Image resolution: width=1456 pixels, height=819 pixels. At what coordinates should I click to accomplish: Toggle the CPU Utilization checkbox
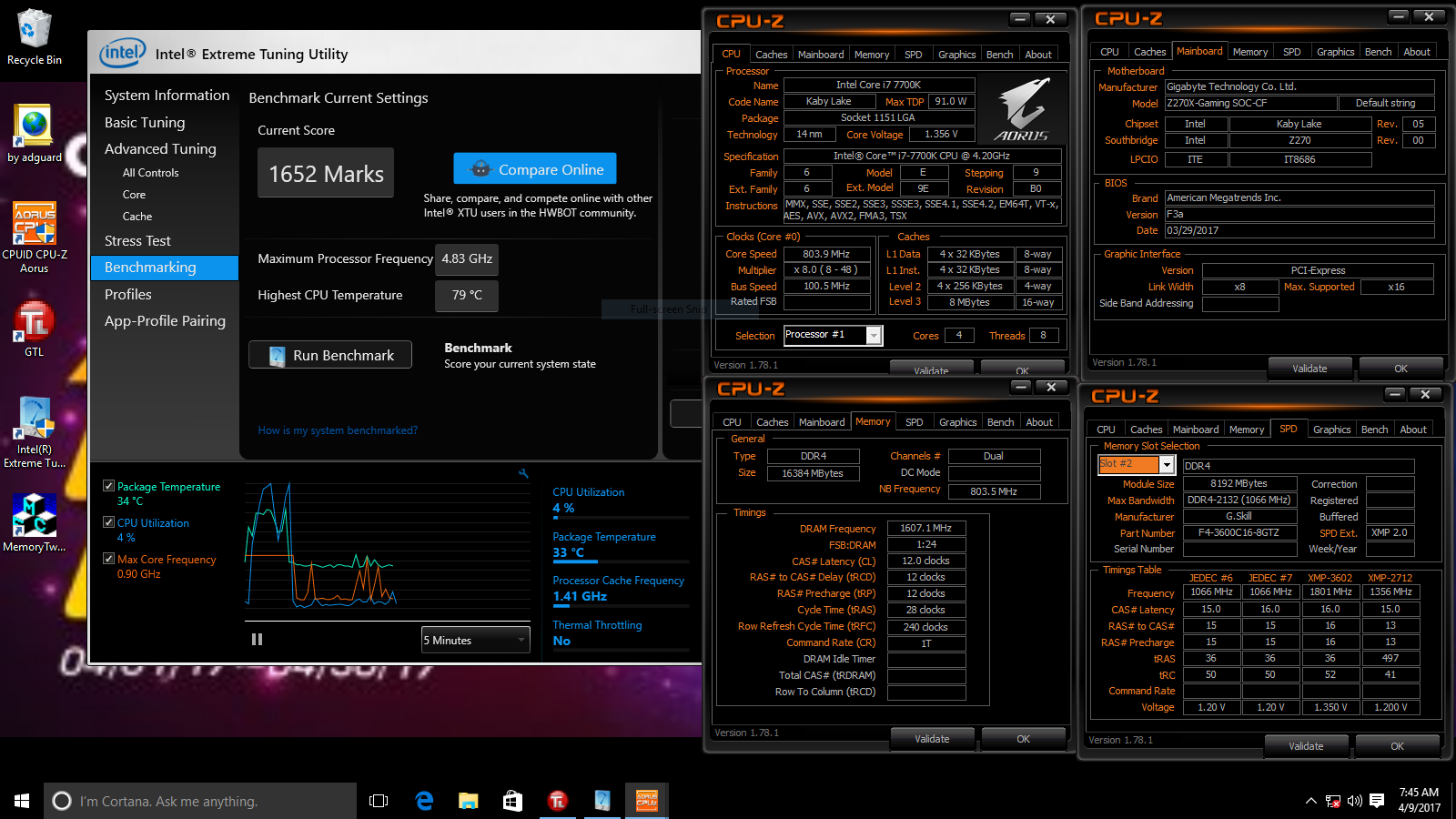click(109, 522)
